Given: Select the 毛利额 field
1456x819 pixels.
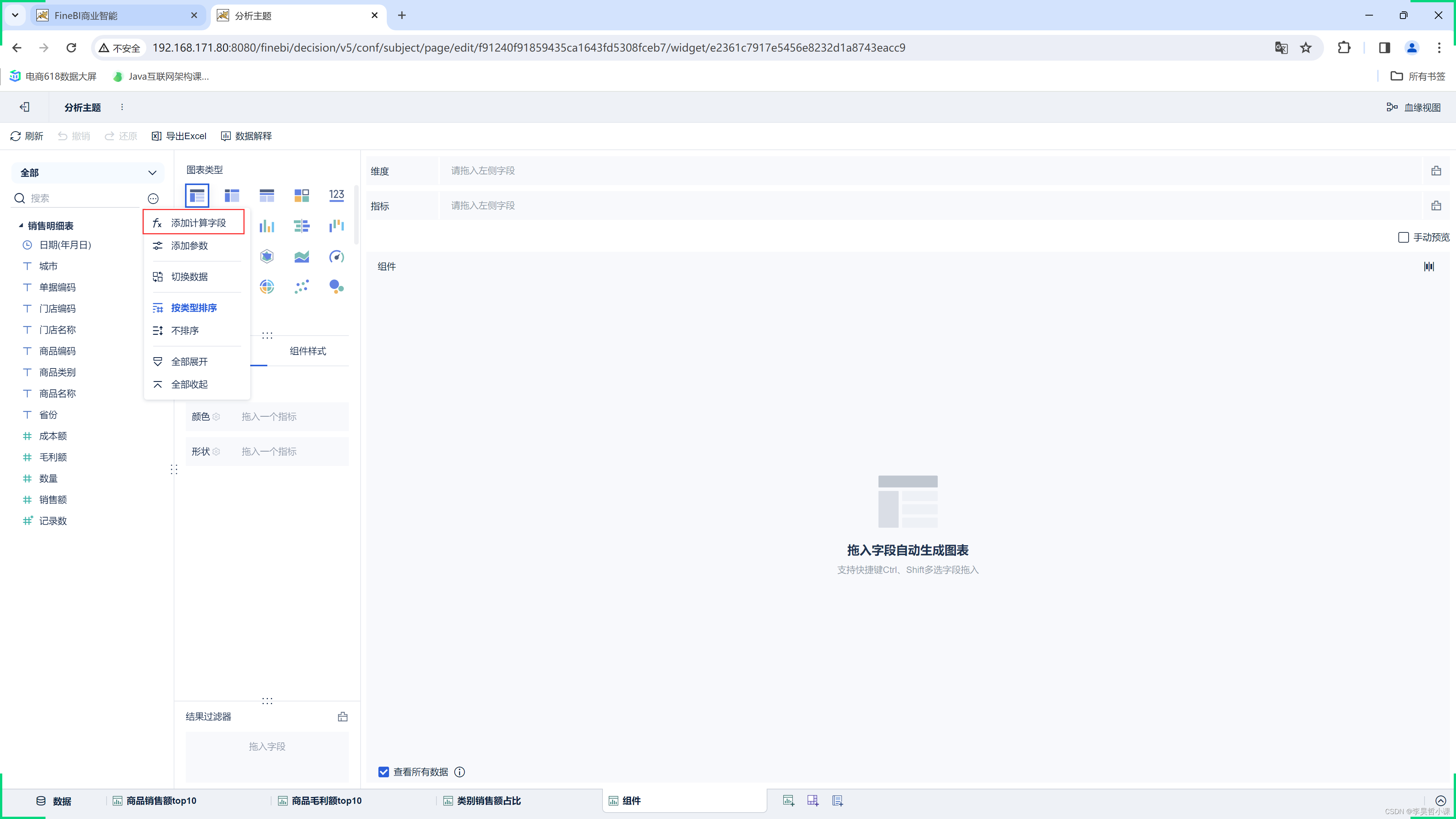Looking at the screenshot, I should click(x=53, y=457).
